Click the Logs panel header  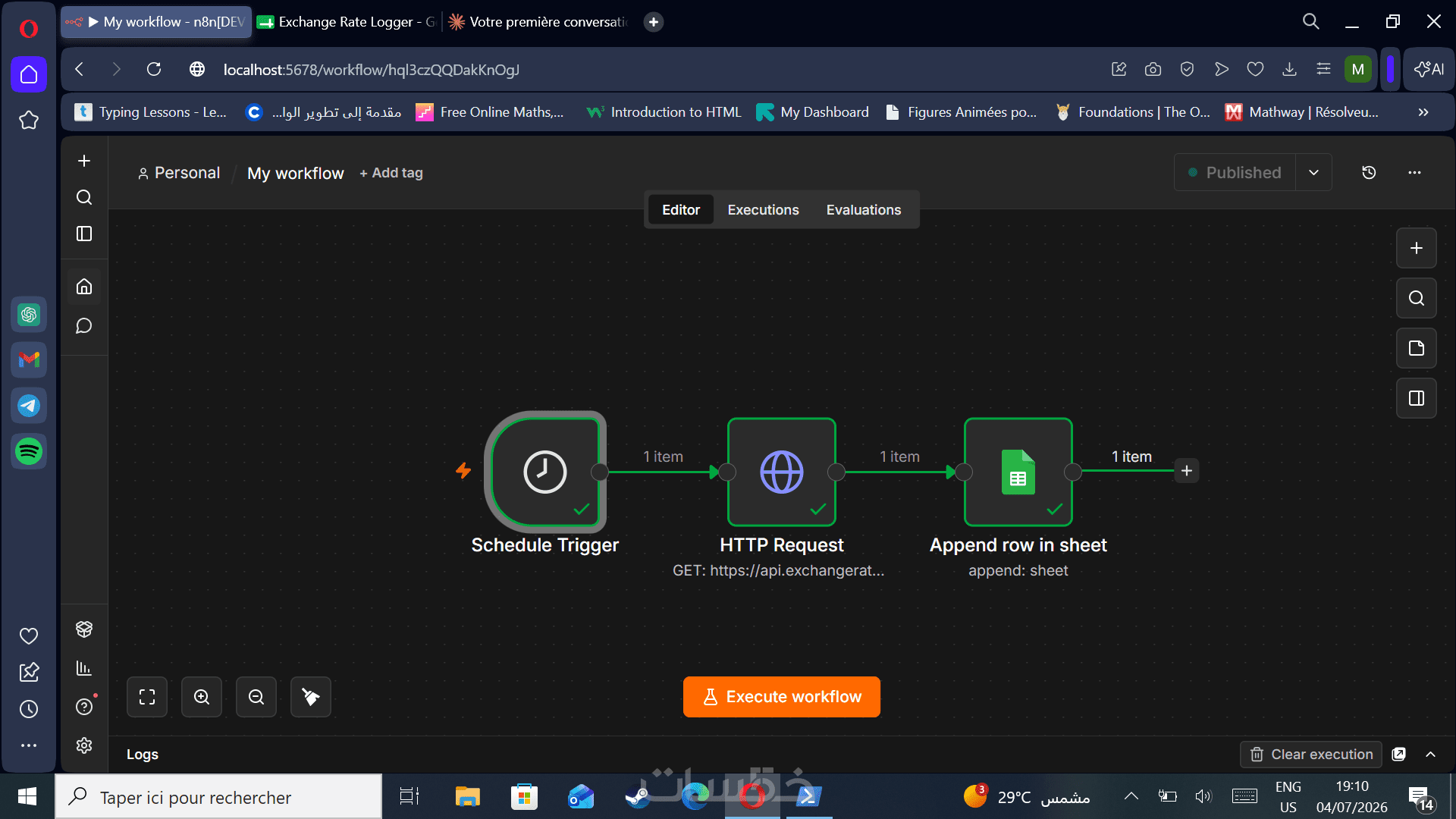click(x=143, y=755)
